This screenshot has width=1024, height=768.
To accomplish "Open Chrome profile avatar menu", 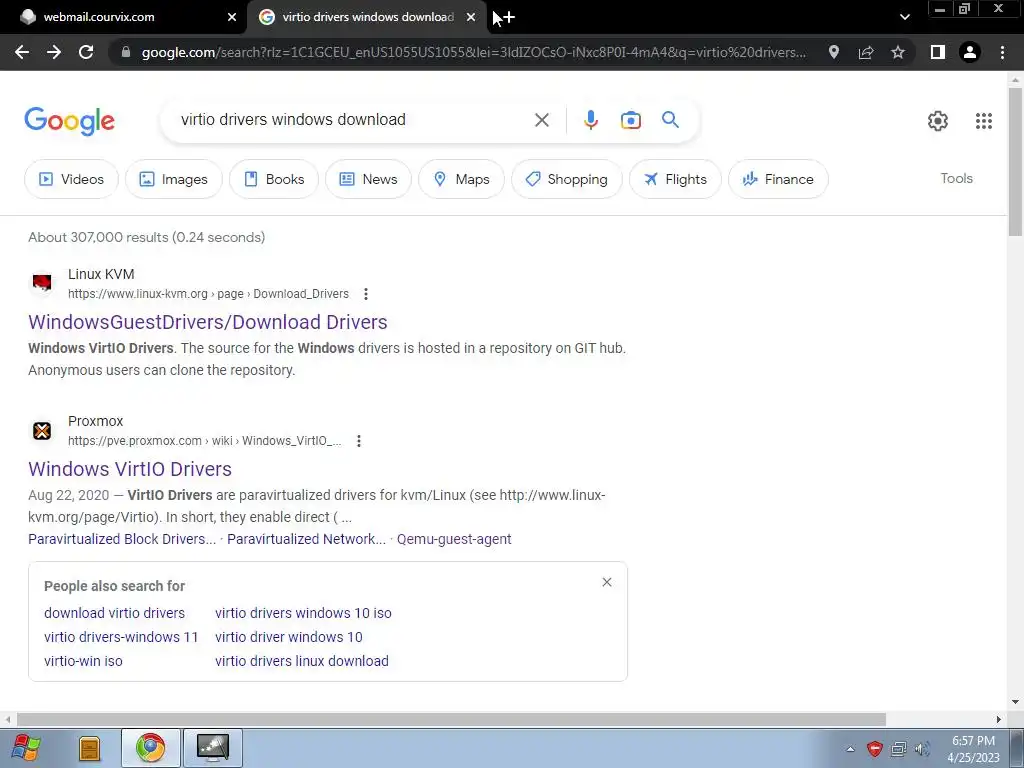I will (970, 52).
